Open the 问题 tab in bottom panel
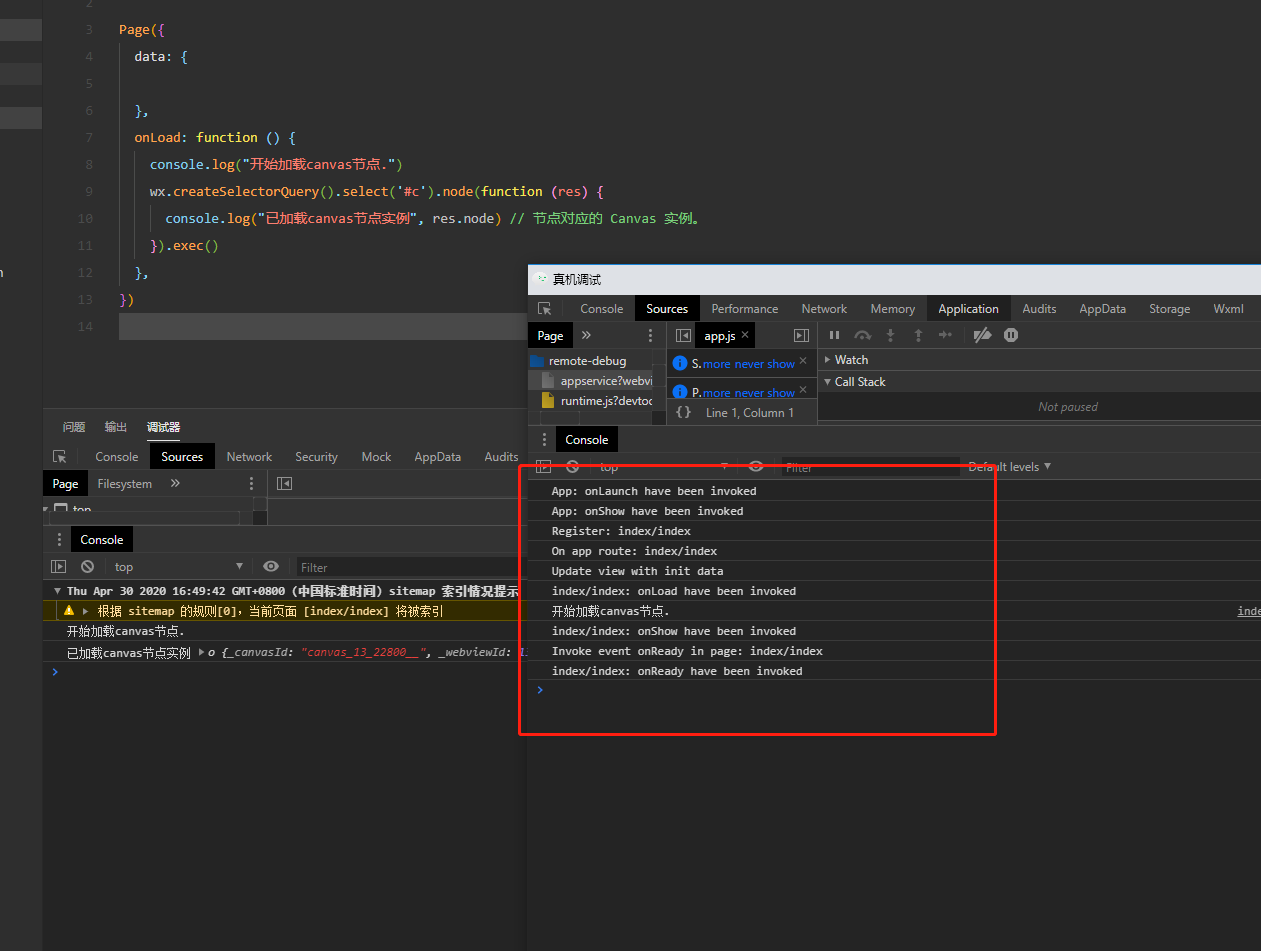This screenshot has height=951, width=1261. [74, 427]
